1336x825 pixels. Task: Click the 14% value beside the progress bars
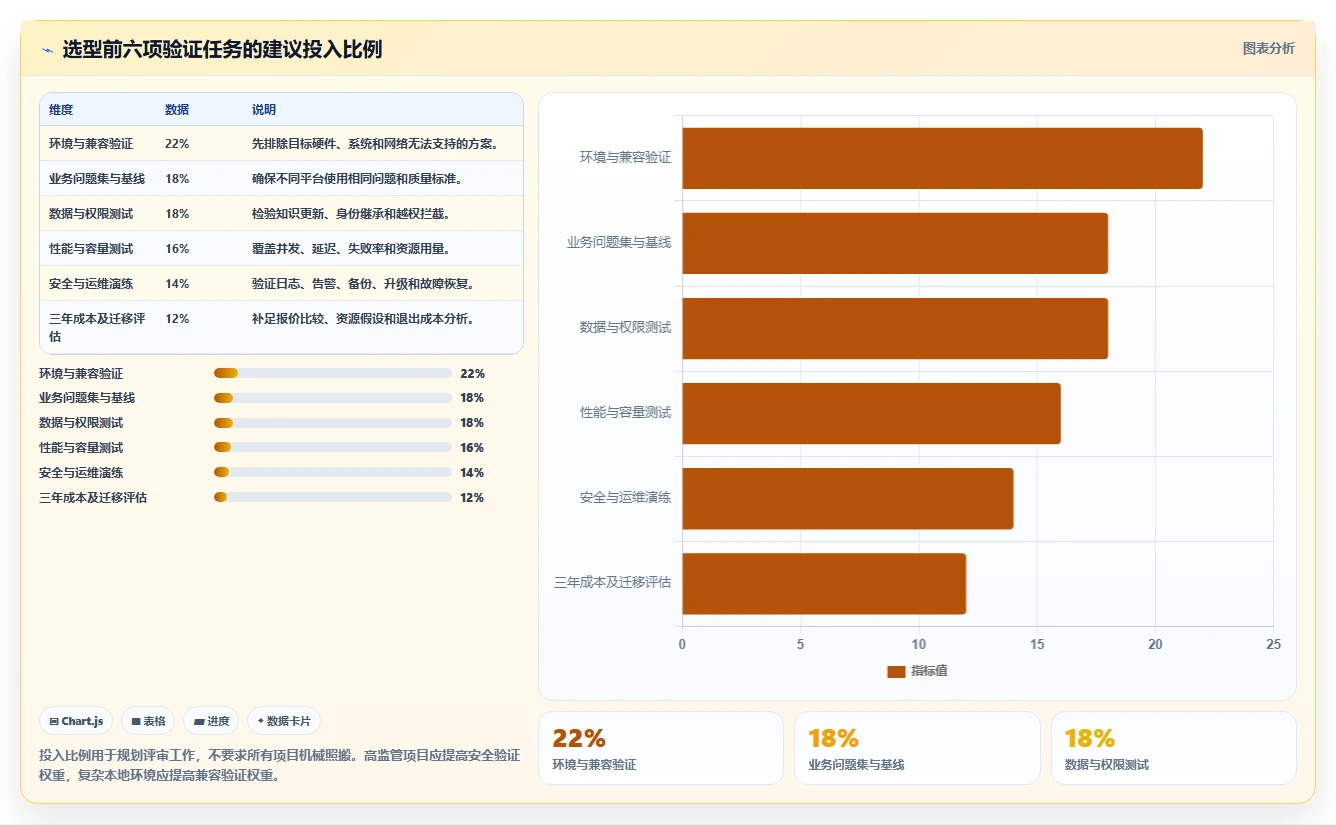[472, 472]
